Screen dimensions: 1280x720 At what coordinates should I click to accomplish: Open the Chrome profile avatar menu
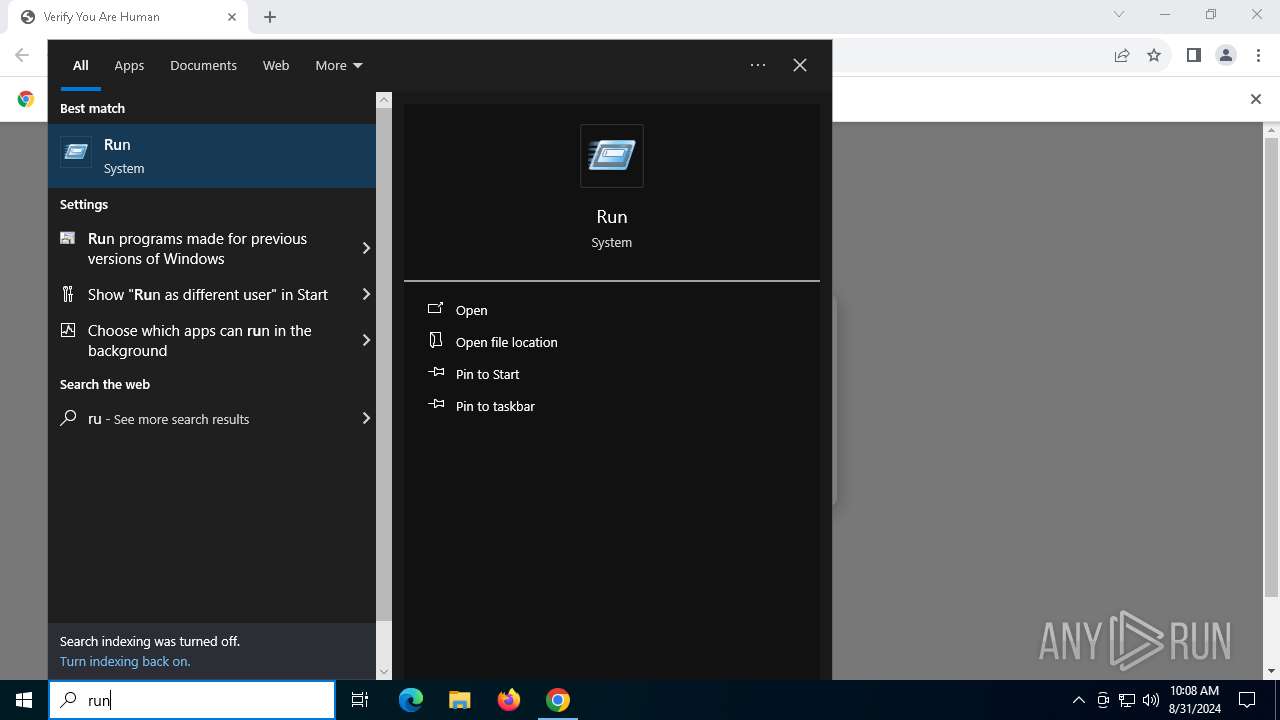point(1226,56)
